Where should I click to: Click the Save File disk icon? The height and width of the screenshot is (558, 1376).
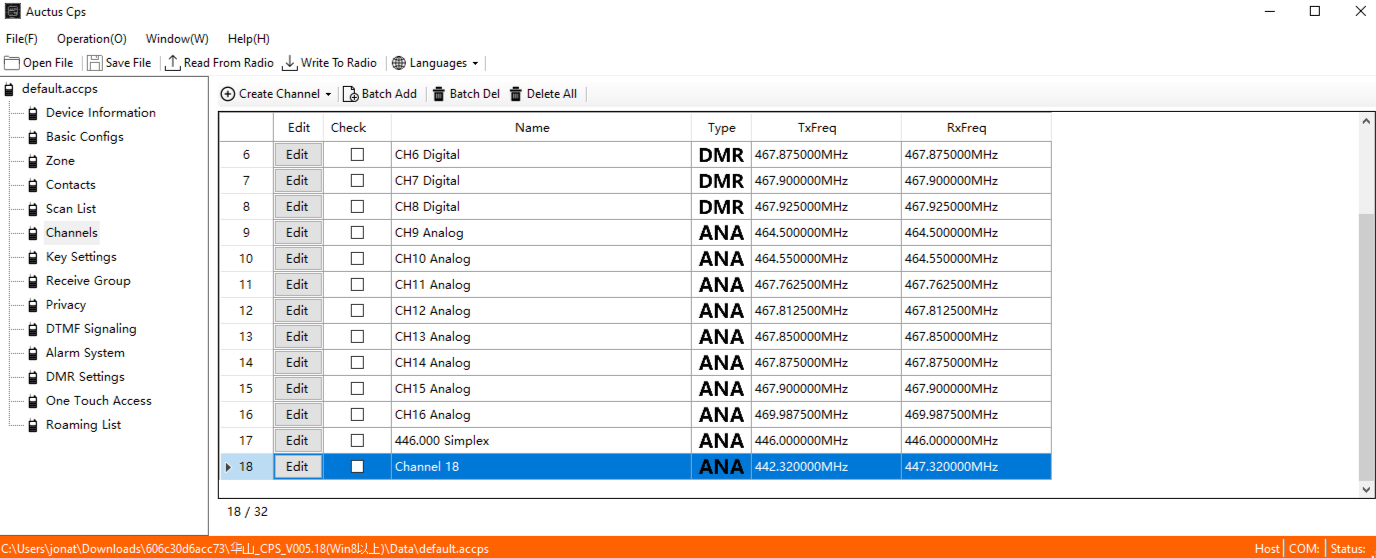95,63
